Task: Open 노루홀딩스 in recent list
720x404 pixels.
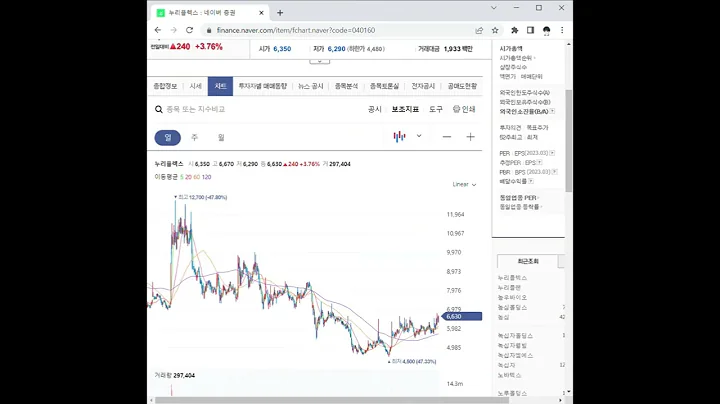Action: pos(512,393)
